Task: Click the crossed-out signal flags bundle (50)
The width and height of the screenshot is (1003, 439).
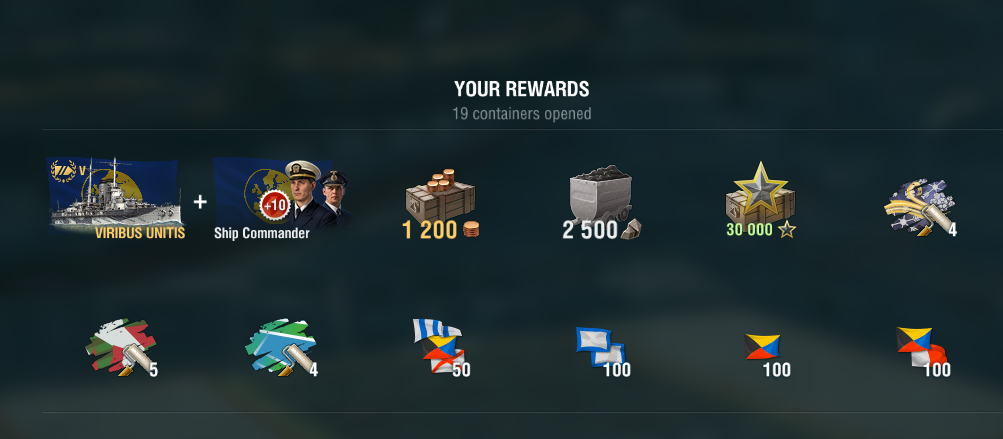Action: [439, 346]
